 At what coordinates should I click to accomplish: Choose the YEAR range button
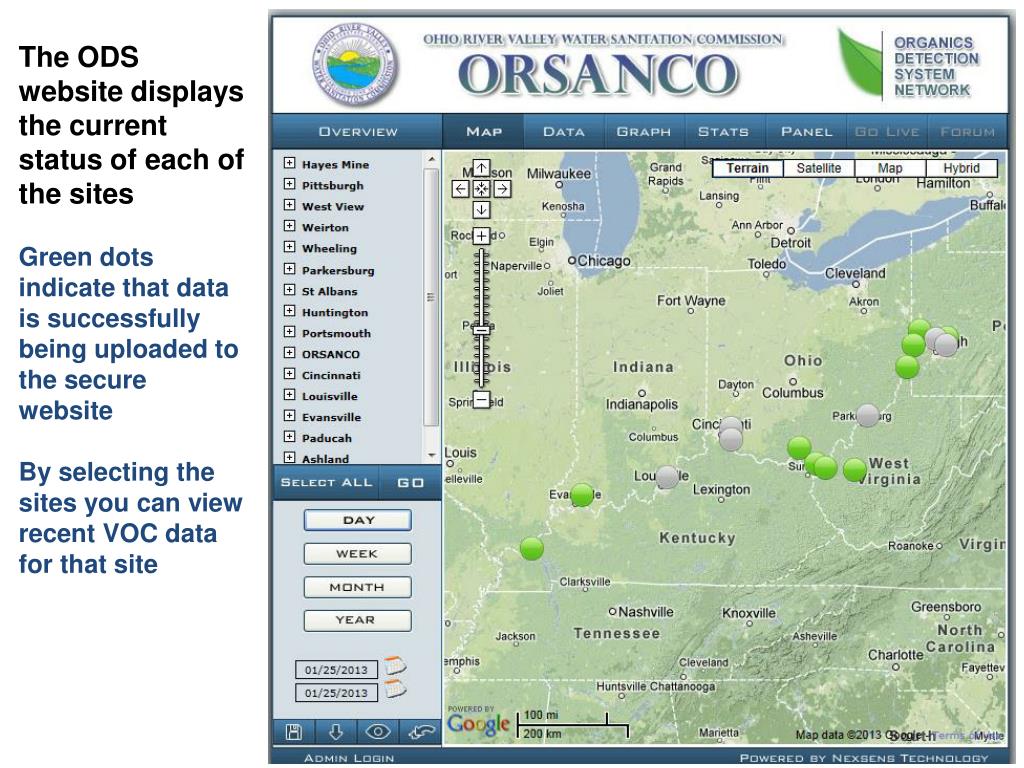(358, 620)
